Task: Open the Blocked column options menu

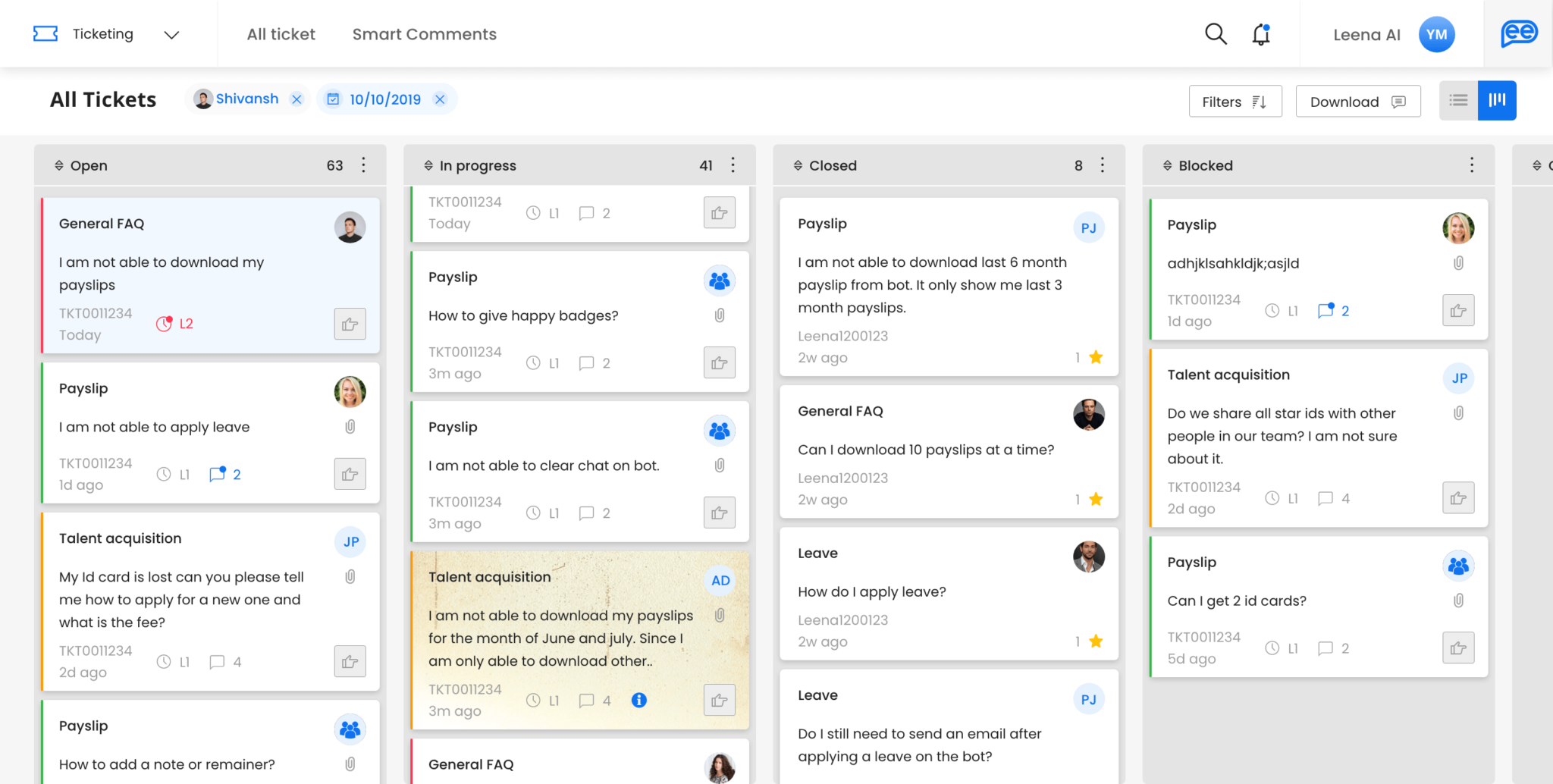Action: (x=1472, y=165)
